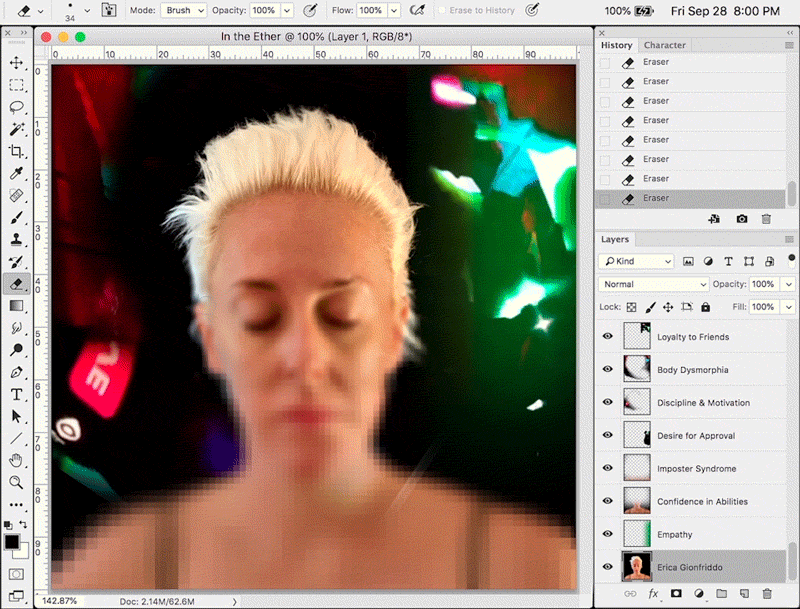Open the Erica Gionfriddo layer thumbnail
Viewport: 800px width, 609px height.
point(637,567)
